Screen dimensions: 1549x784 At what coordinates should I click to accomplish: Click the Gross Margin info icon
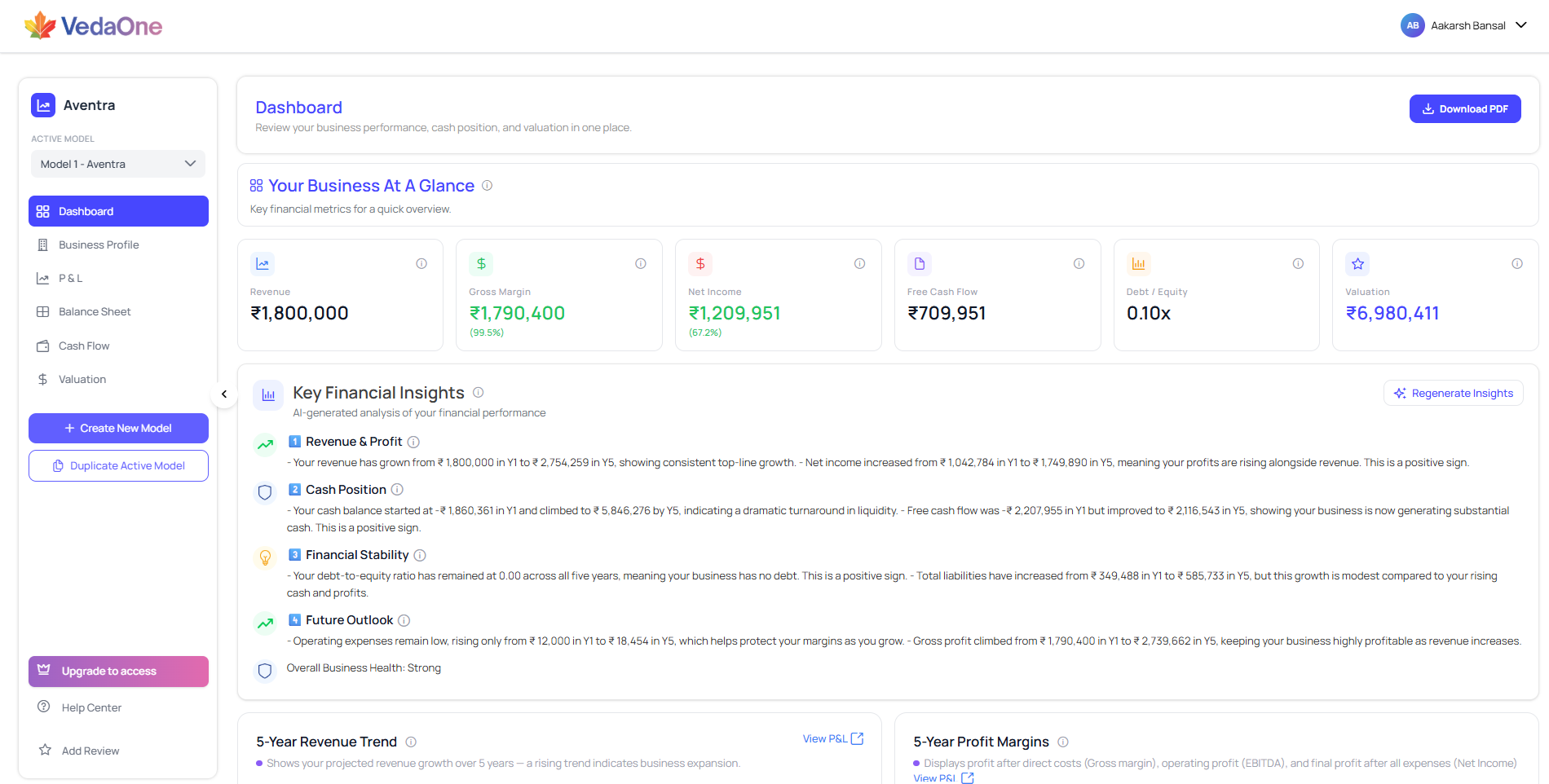pyautogui.click(x=641, y=263)
